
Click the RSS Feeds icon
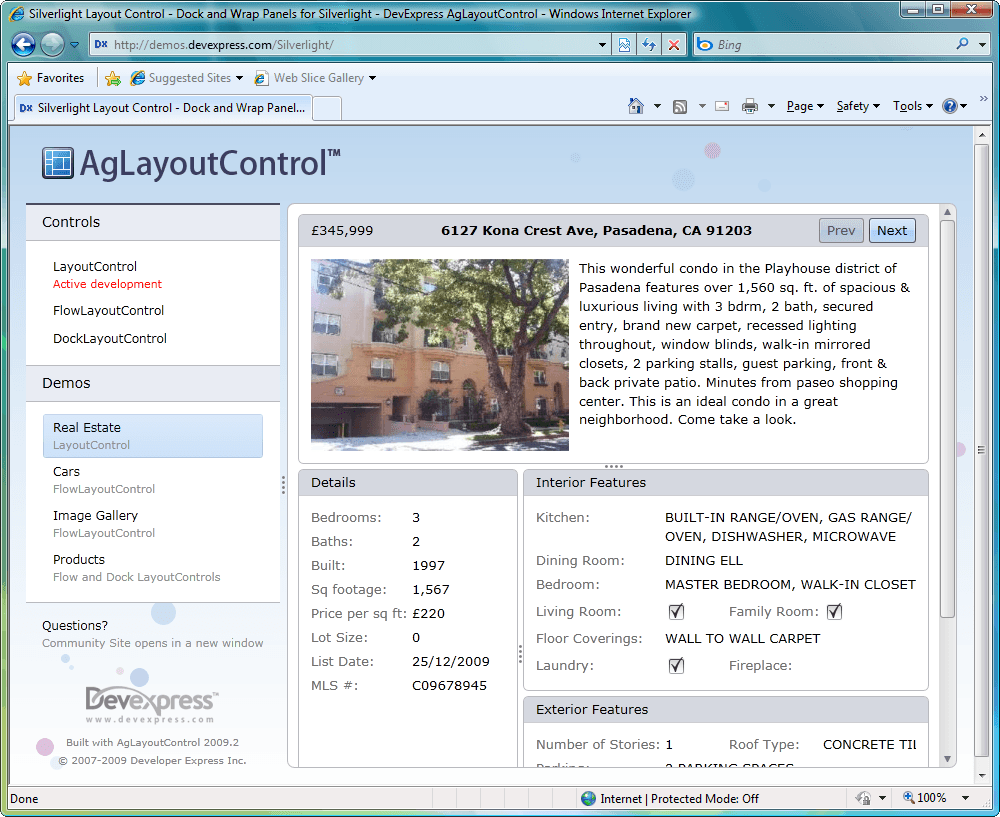click(x=680, y=107)
